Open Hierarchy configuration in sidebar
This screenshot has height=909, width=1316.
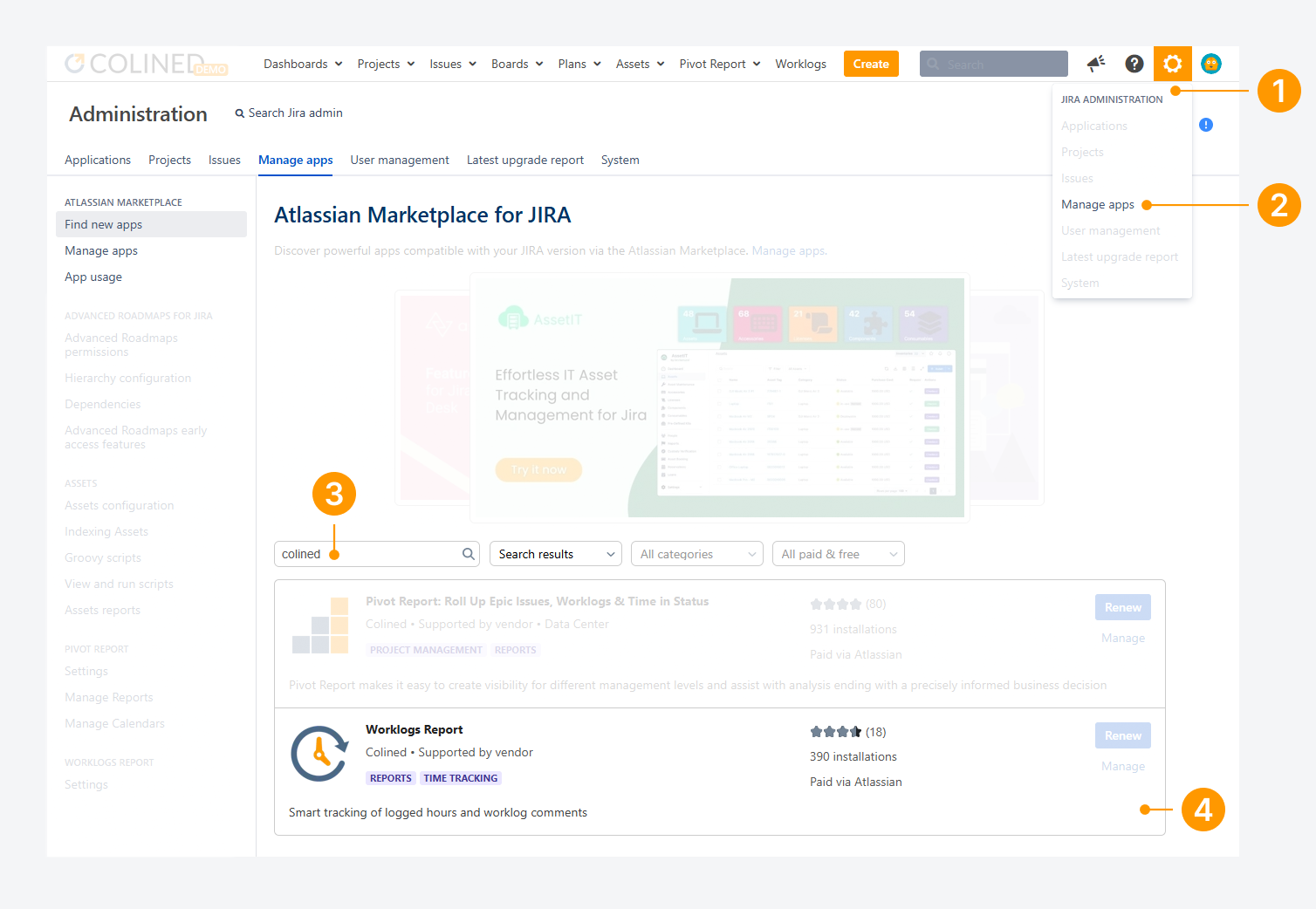tap(127, 378)
